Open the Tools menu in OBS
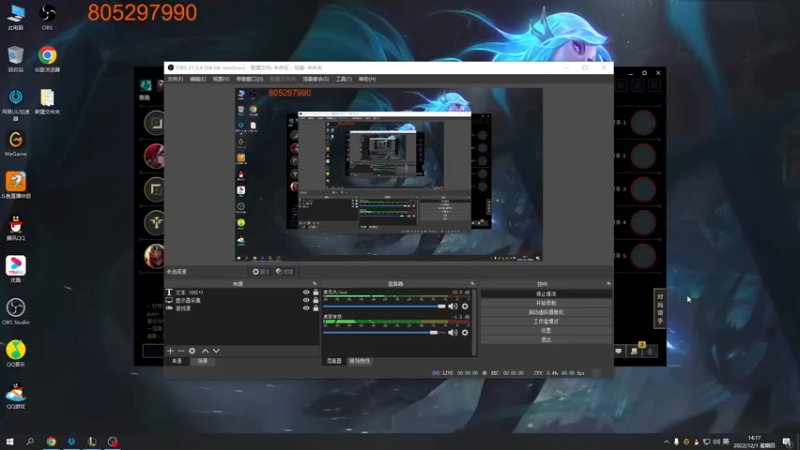The image size is (800, 450). [344, 79]
